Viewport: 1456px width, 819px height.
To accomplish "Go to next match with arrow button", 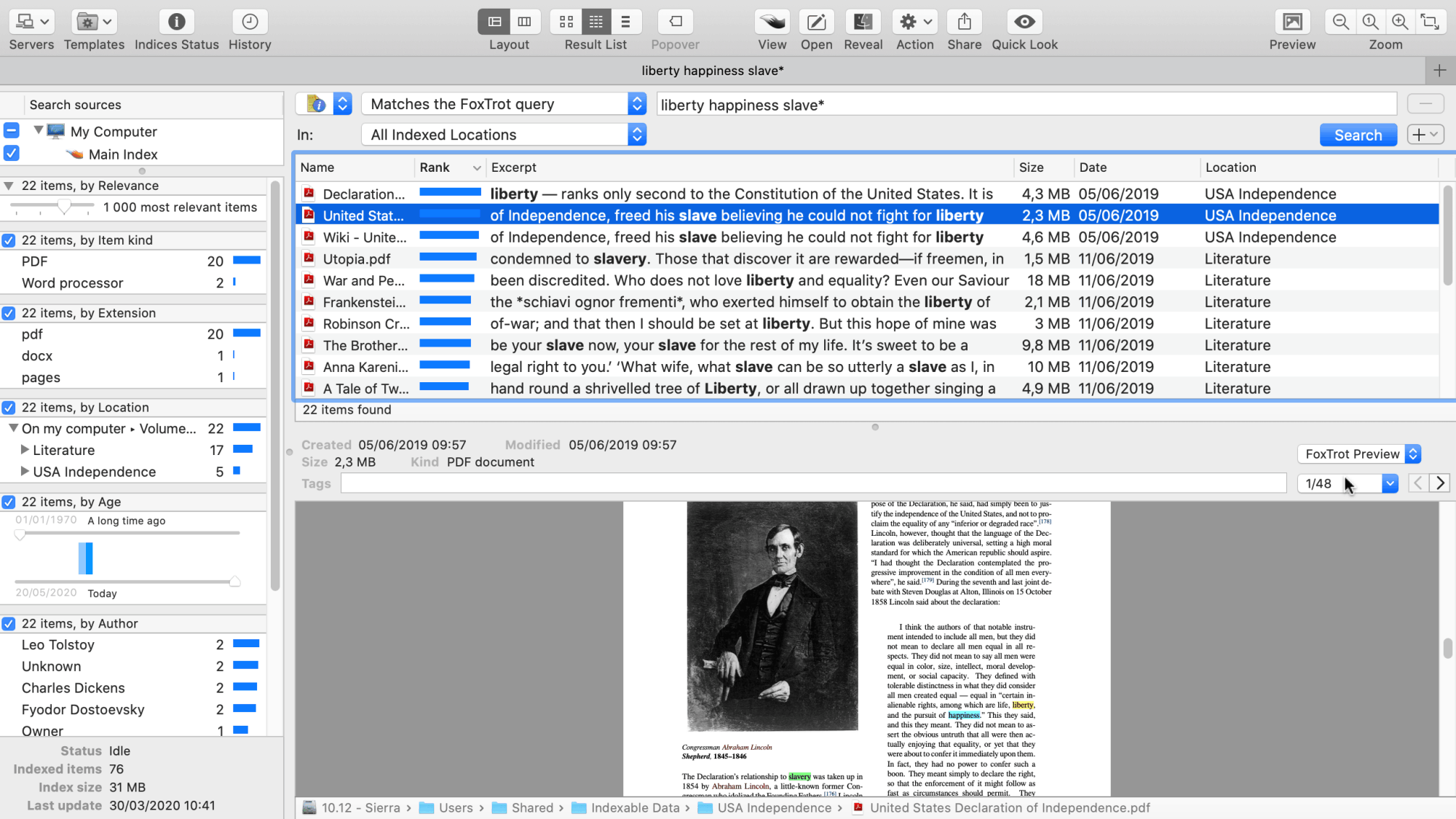I will pos(1439,483).
